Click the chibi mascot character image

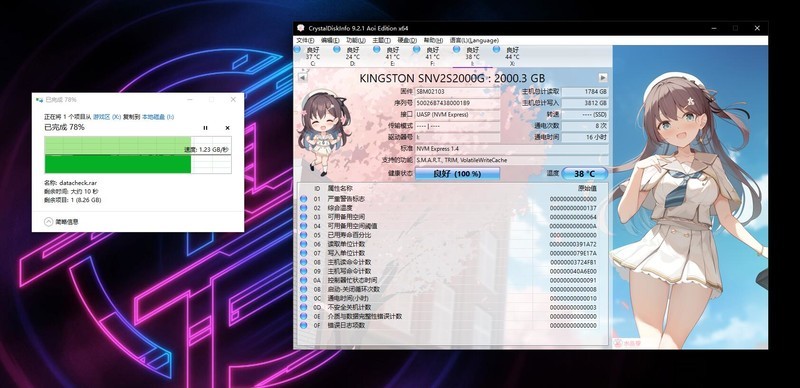coord(324,132)
